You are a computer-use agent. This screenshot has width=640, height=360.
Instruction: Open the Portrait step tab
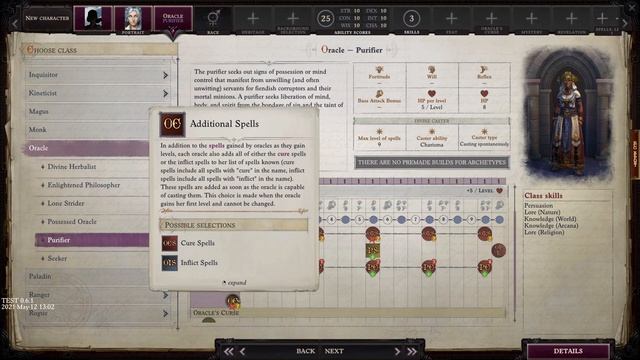[133, 19]
